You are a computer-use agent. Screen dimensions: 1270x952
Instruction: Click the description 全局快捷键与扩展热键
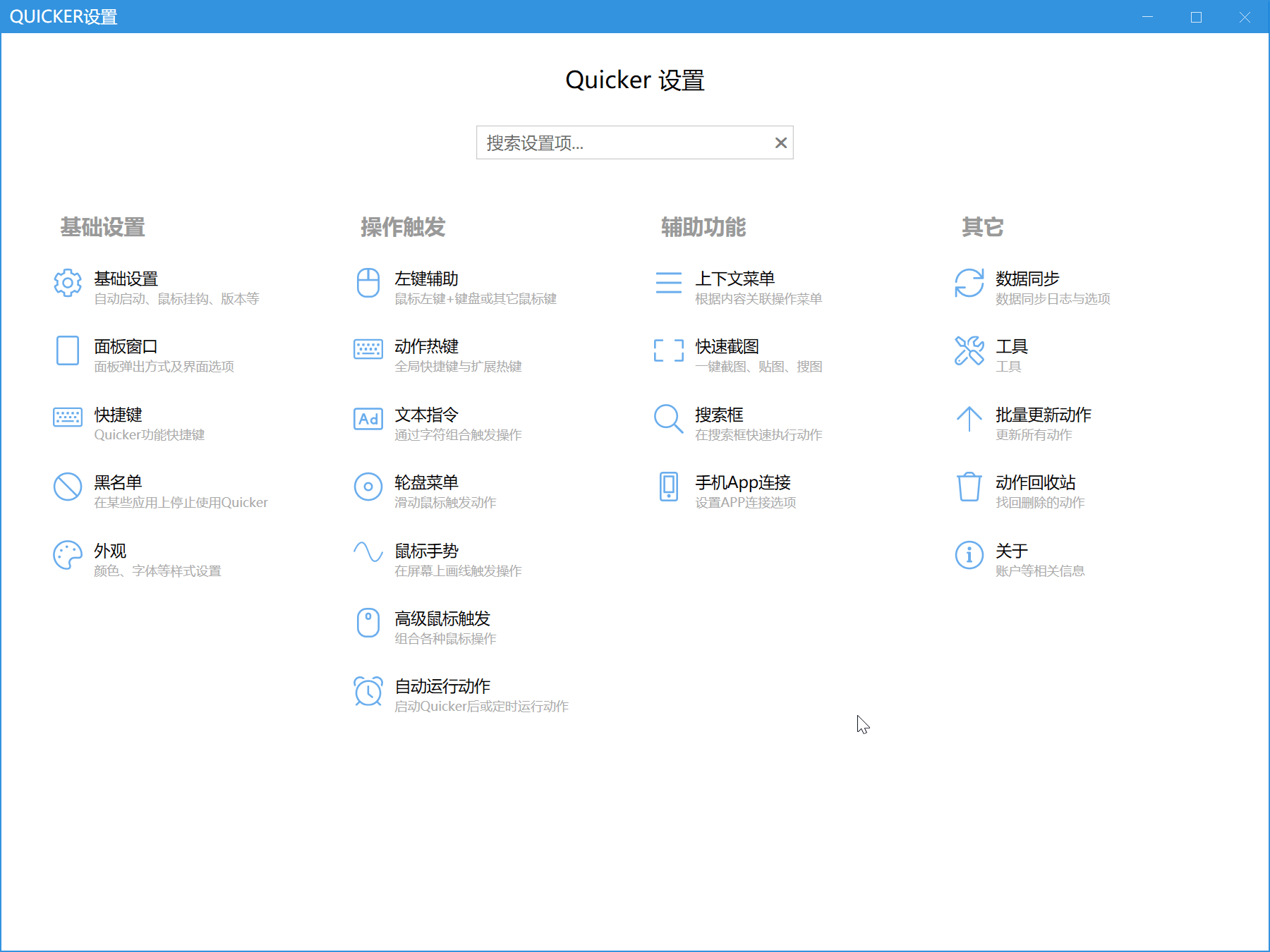(459, 367)
